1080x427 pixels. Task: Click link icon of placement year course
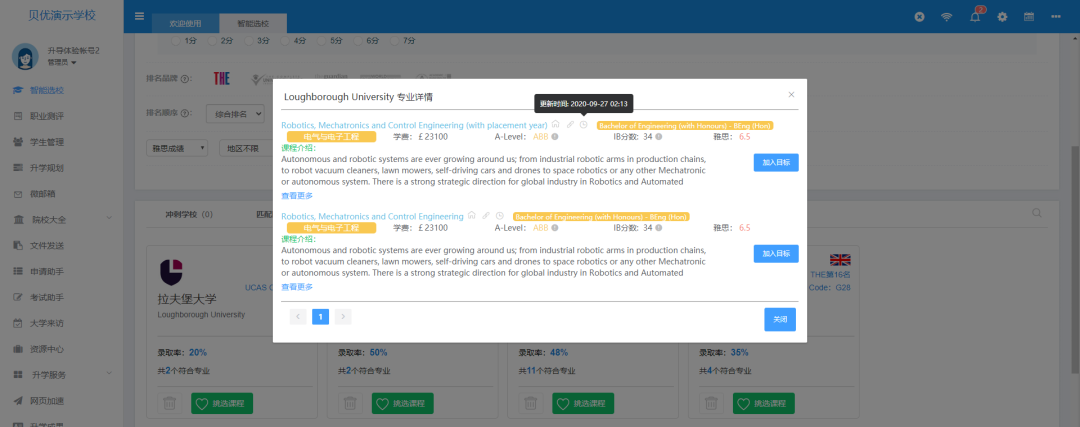tap(570, 125)
